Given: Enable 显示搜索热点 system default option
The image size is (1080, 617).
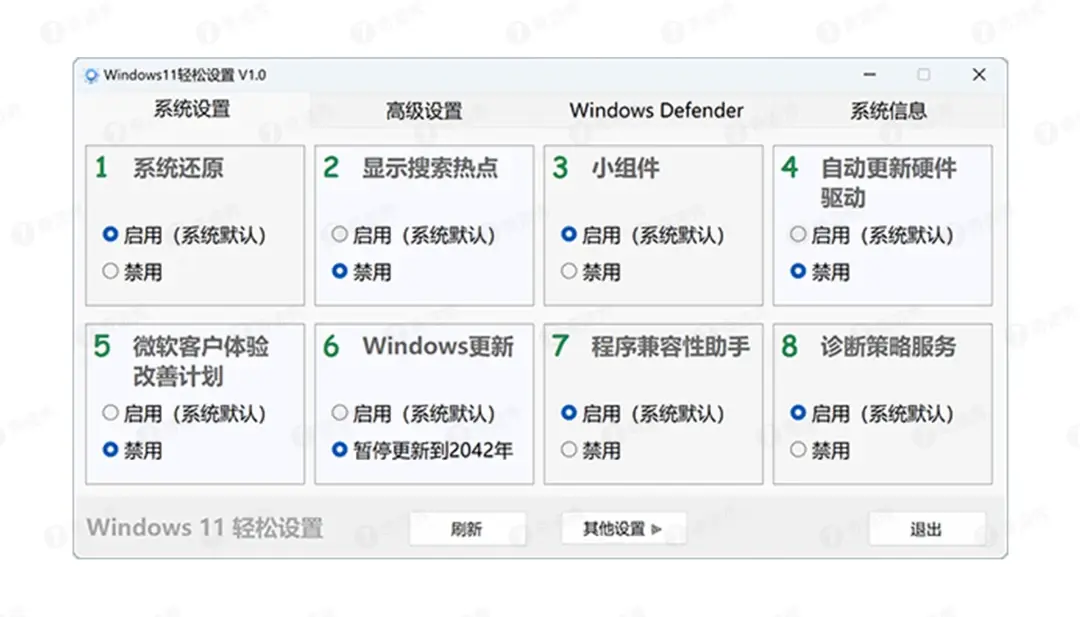Looking at the screenshot, I should tap(340, 235).
